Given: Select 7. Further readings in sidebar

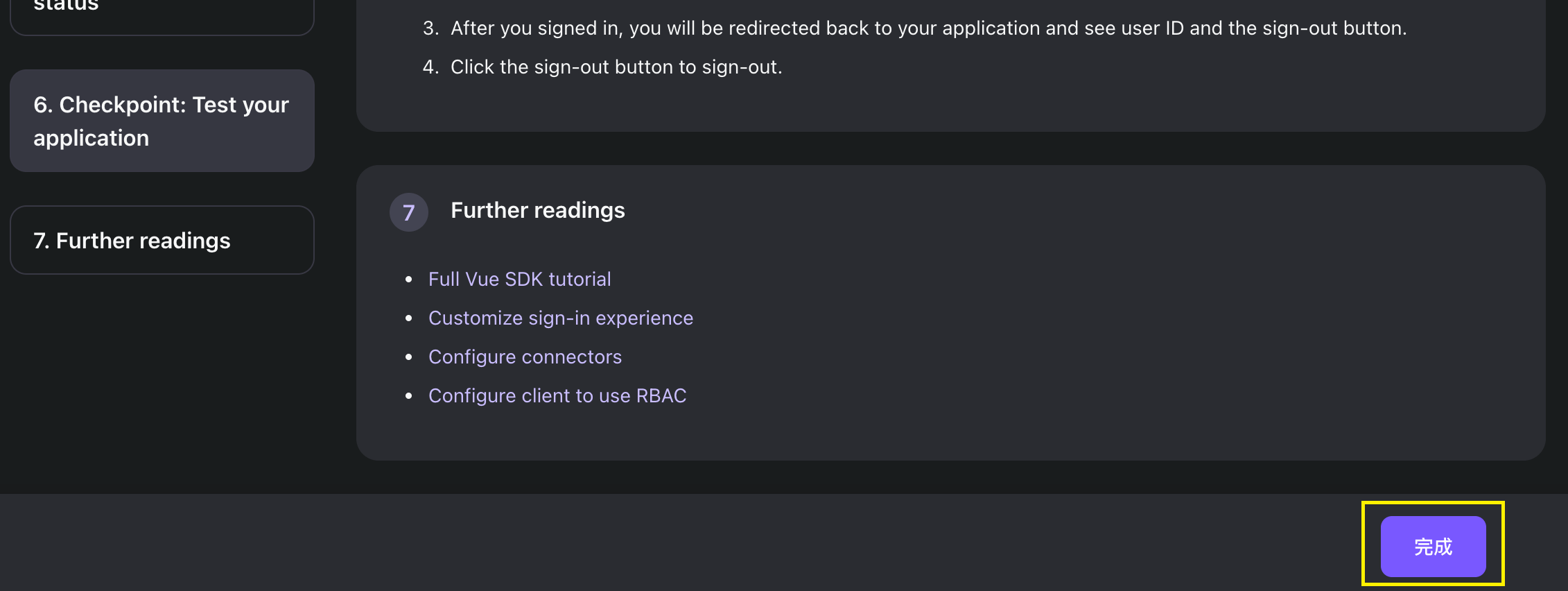Looking at the screenshot, I should (x=162, y=240).
